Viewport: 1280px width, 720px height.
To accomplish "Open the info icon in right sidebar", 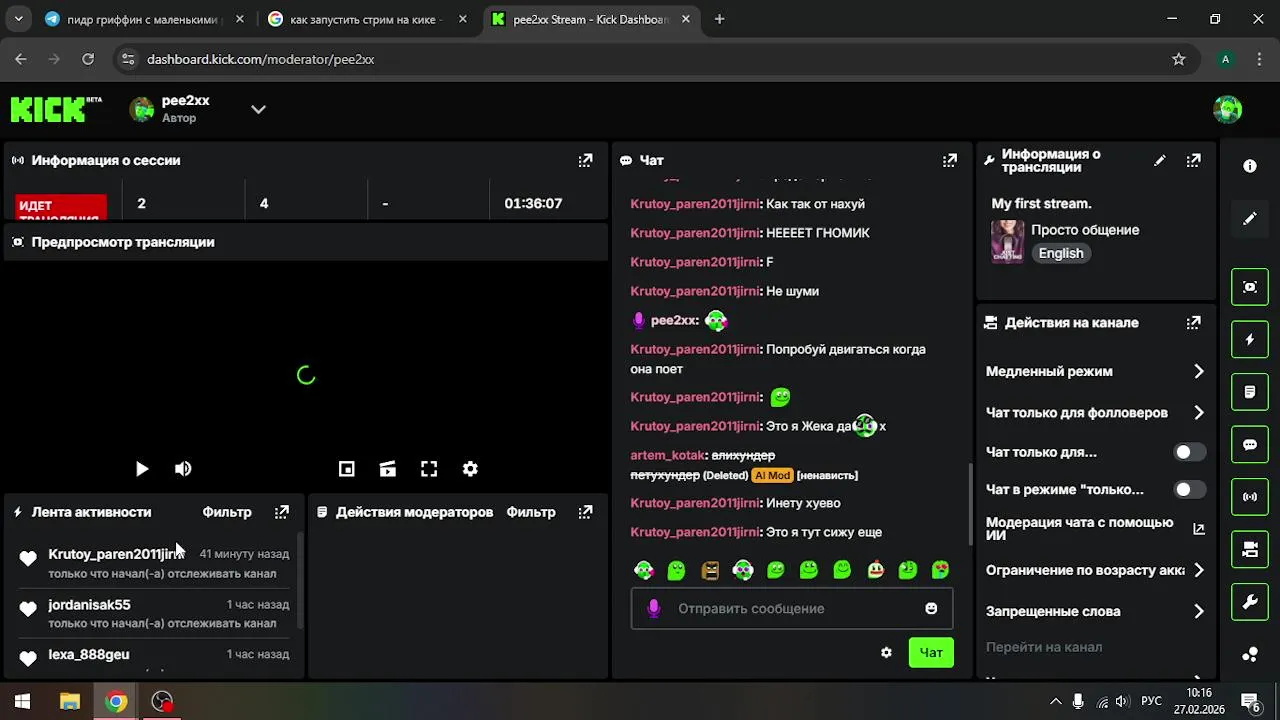I will [x=1250, y=166].
